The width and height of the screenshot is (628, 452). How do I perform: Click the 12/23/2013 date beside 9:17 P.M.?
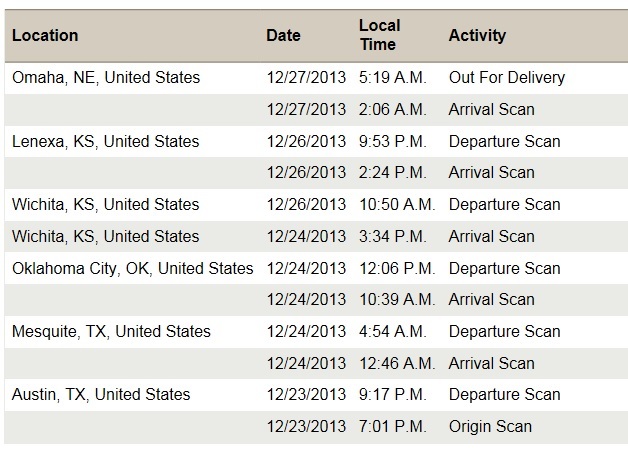[x=306, y=394]
